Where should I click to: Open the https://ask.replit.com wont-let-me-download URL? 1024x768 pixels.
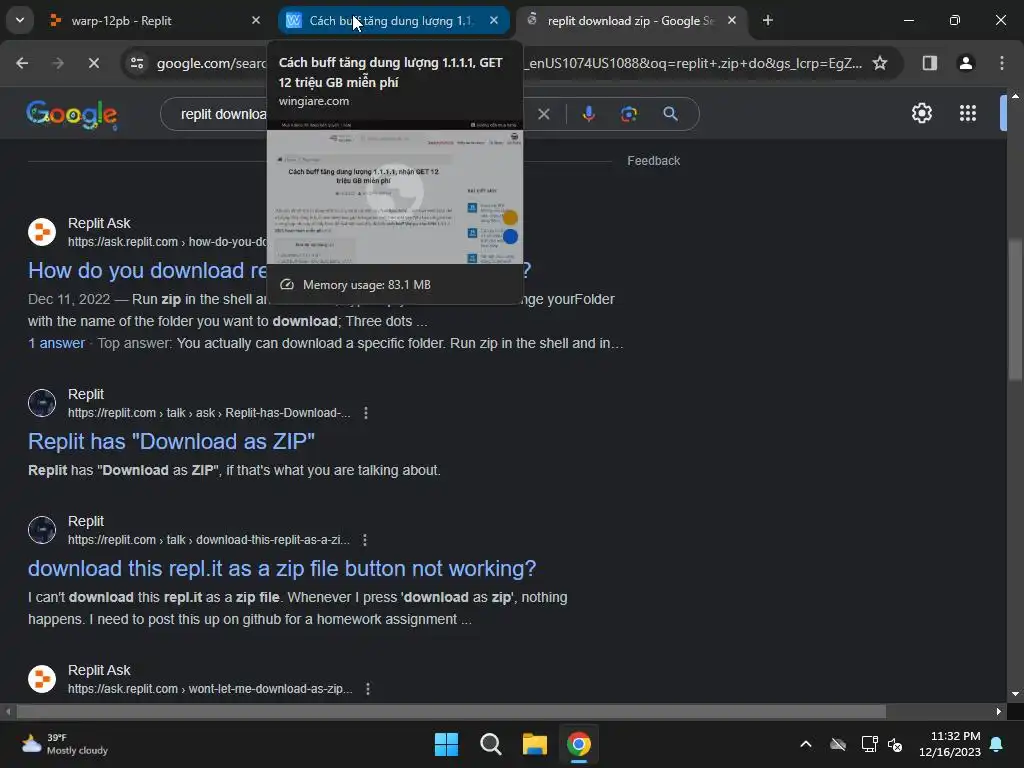[x=210, y=689]
